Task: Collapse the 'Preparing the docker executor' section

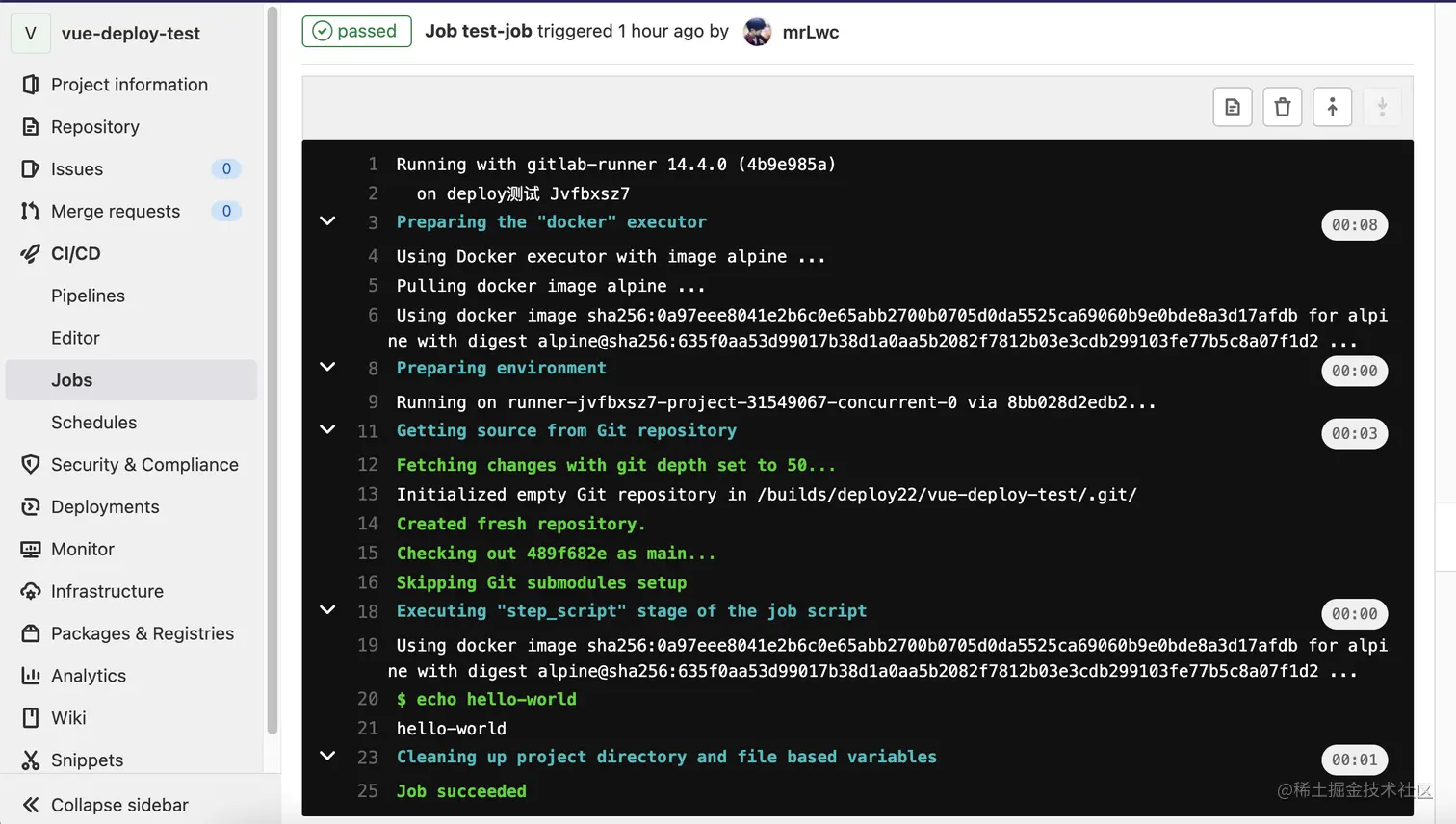Action: point(326,221)
